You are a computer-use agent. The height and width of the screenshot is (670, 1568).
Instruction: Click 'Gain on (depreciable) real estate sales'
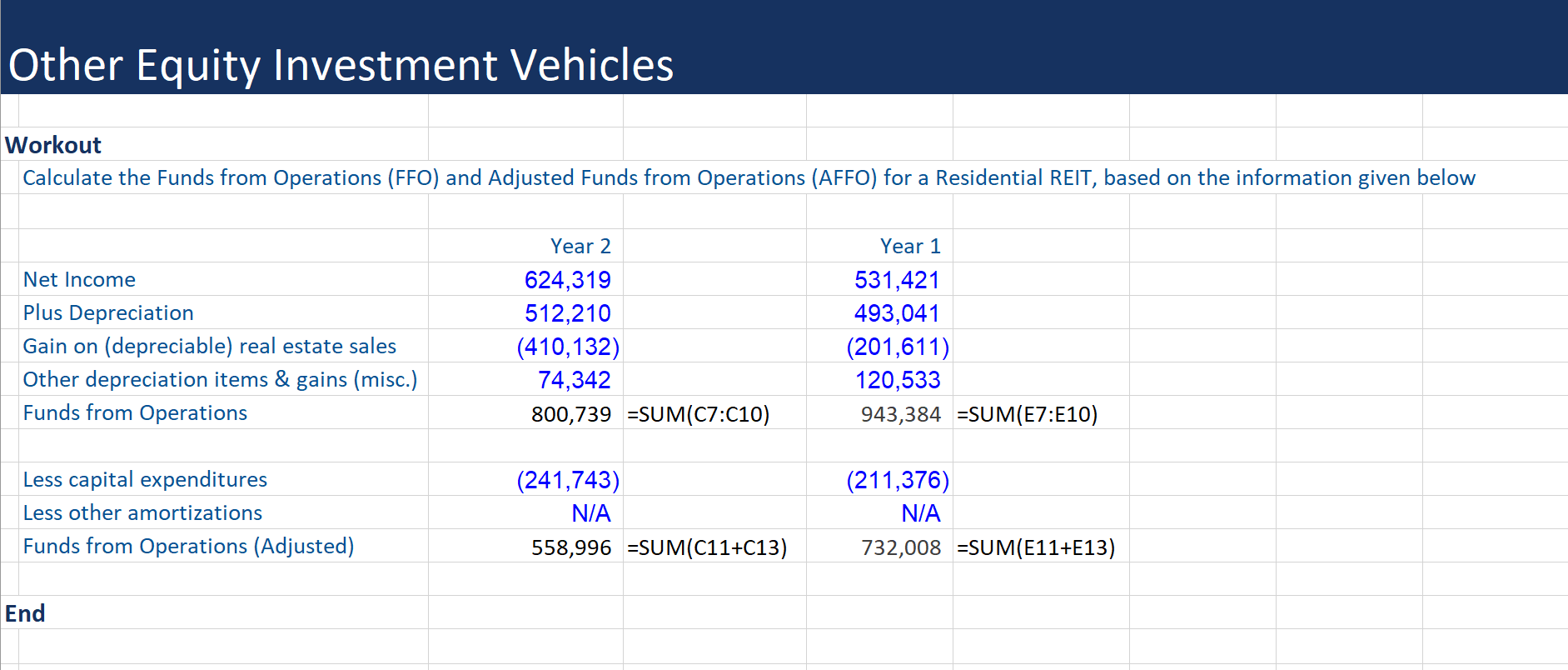(210, 347)
